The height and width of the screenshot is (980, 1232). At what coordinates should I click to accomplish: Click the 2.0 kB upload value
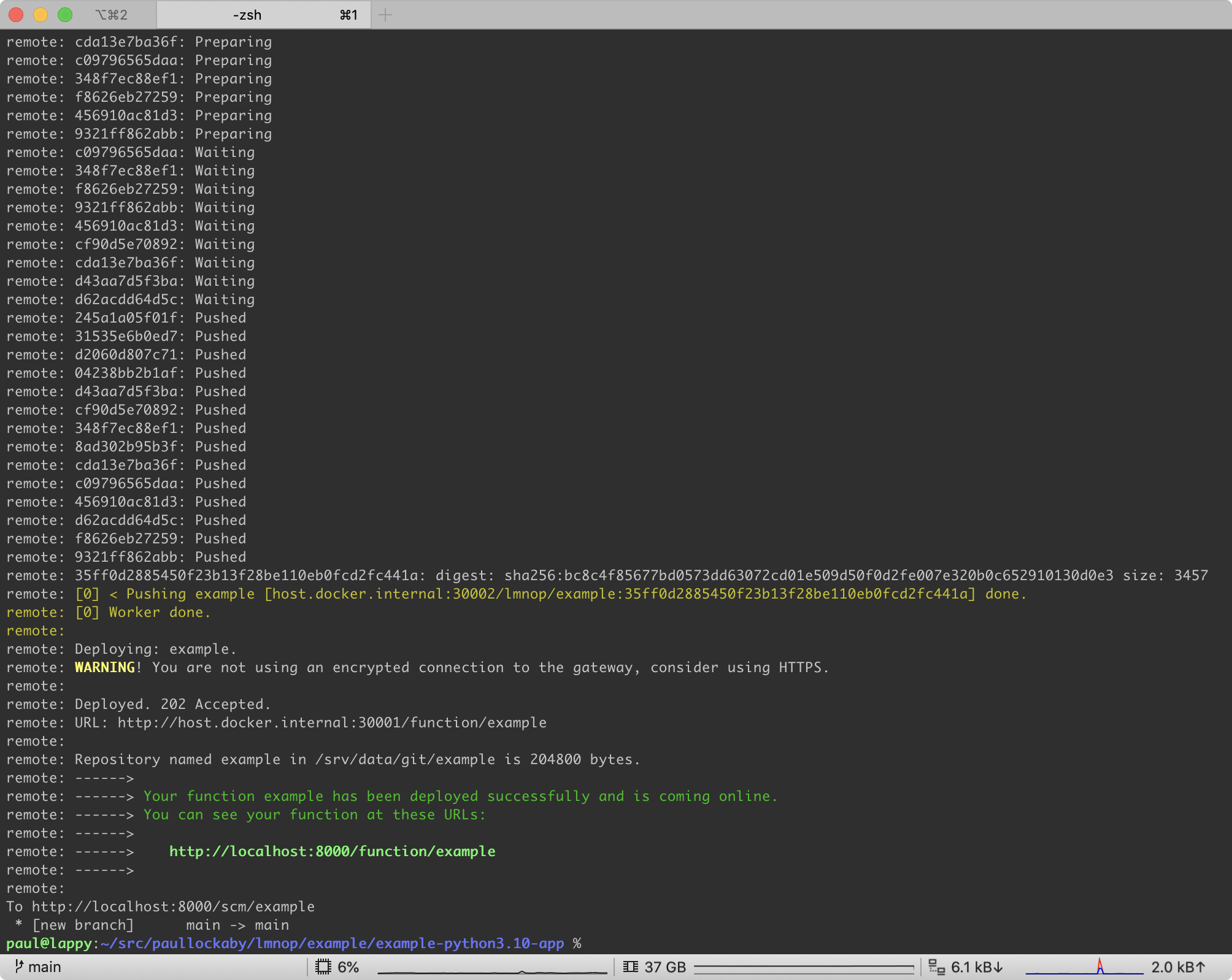pyautogui.click(x=1178, y=967)
